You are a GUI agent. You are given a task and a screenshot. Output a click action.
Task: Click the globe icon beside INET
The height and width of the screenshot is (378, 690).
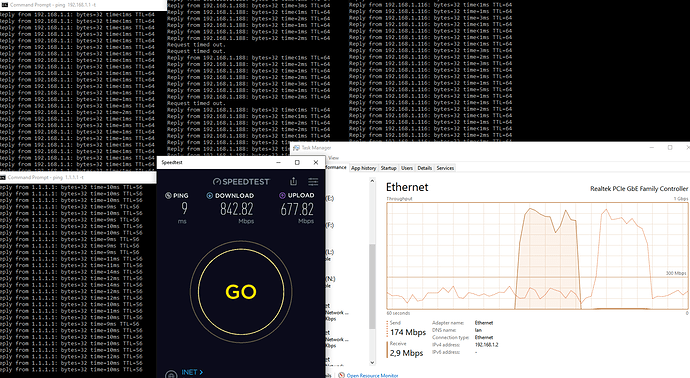click(x=171, y=374)
